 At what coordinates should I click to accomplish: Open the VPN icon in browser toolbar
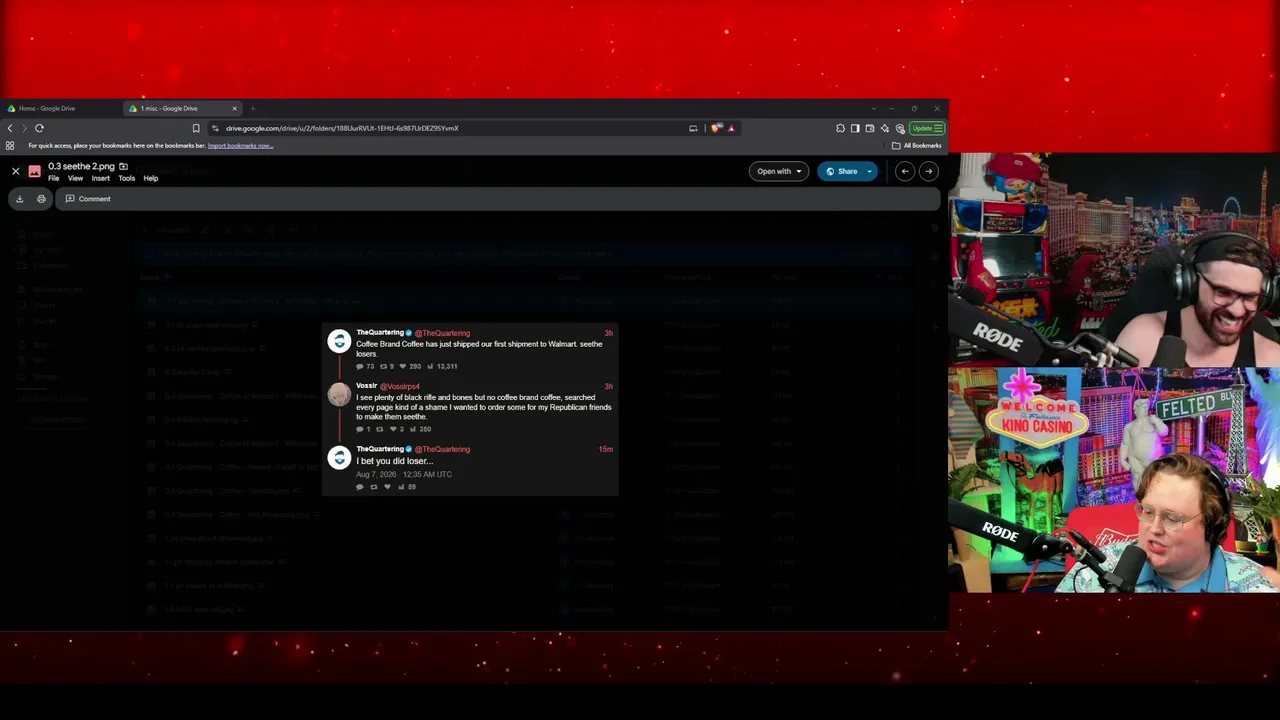pyautogui.click(x=900, y=128)
